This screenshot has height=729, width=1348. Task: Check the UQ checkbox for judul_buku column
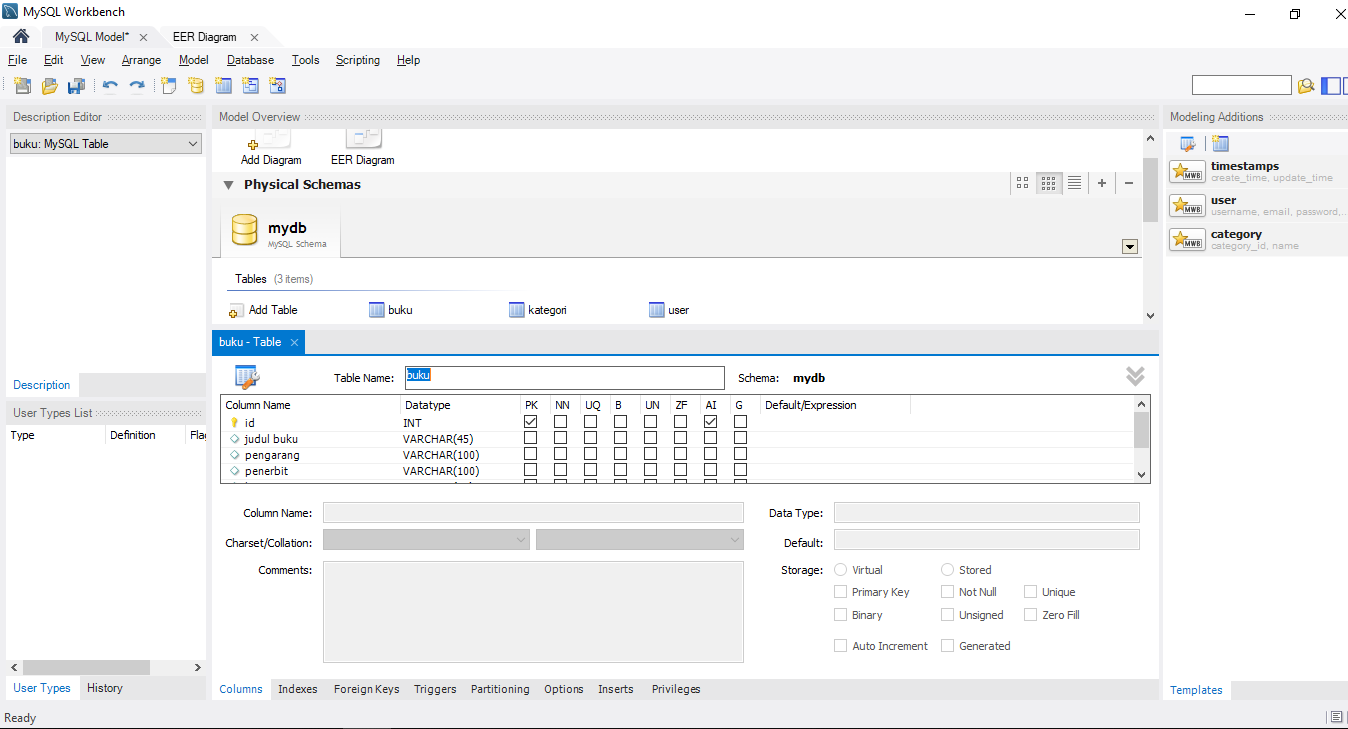coord(591,437)
